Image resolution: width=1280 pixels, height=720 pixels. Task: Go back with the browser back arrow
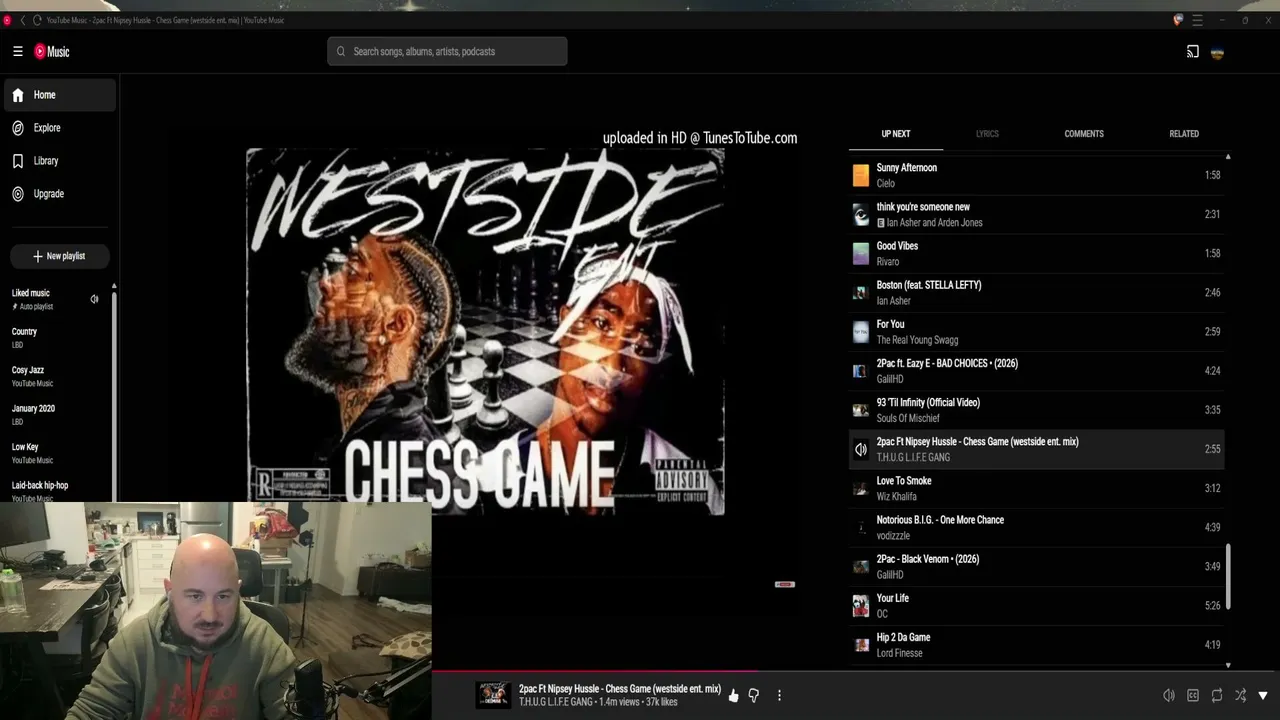click(23, 20)
